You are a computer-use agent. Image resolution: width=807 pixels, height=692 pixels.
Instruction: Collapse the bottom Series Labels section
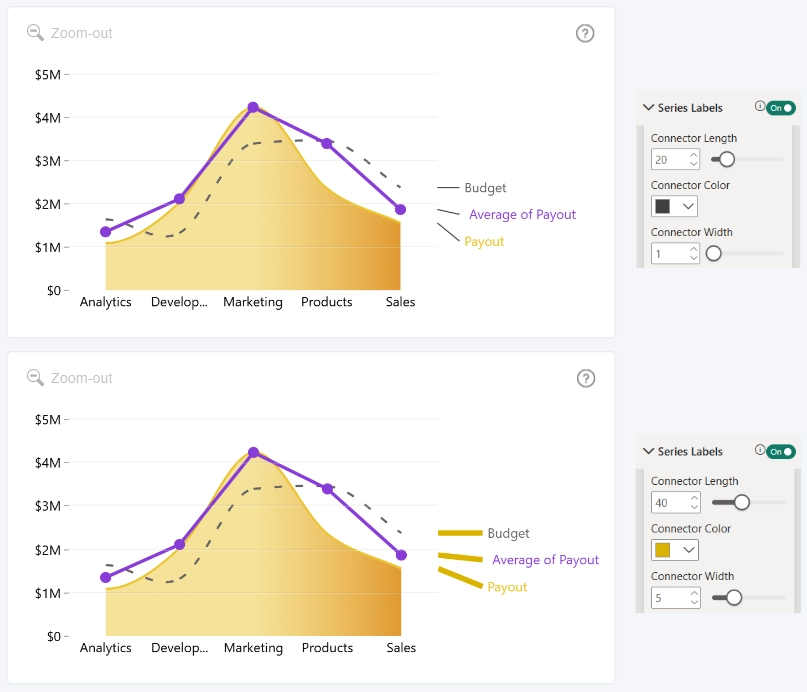pos(648,451)
